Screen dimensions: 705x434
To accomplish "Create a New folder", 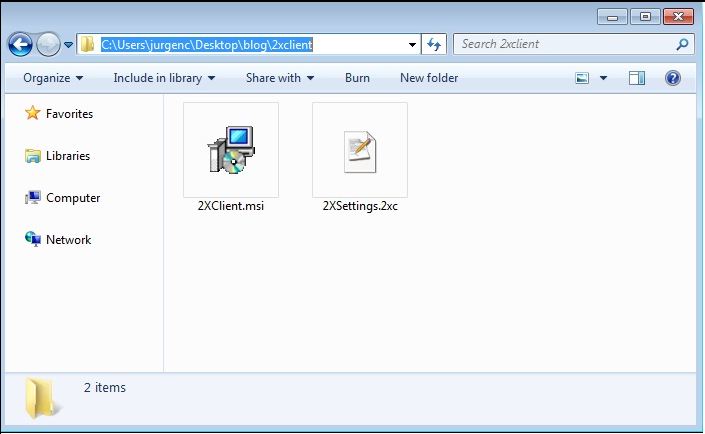I will pyautogui.click(x=429, y=78).
